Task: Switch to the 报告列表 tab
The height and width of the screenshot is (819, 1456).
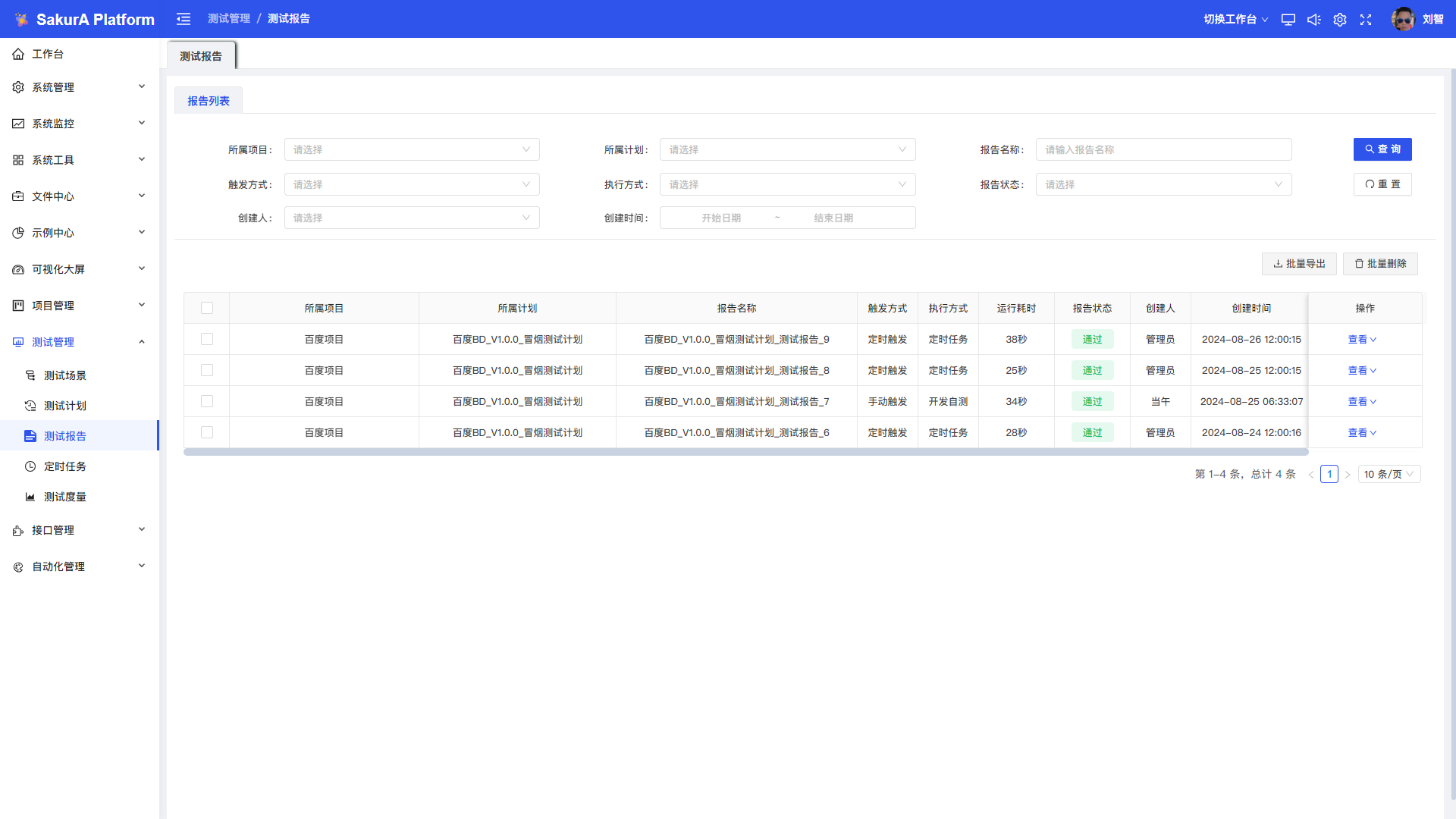Action: 209,101
